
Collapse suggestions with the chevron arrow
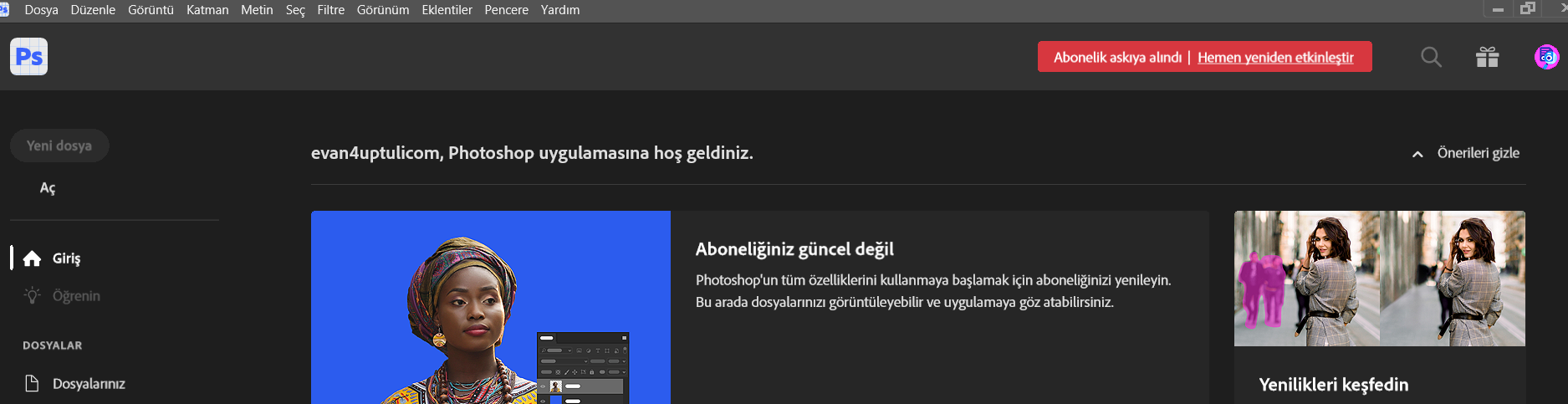[1417, 154]
